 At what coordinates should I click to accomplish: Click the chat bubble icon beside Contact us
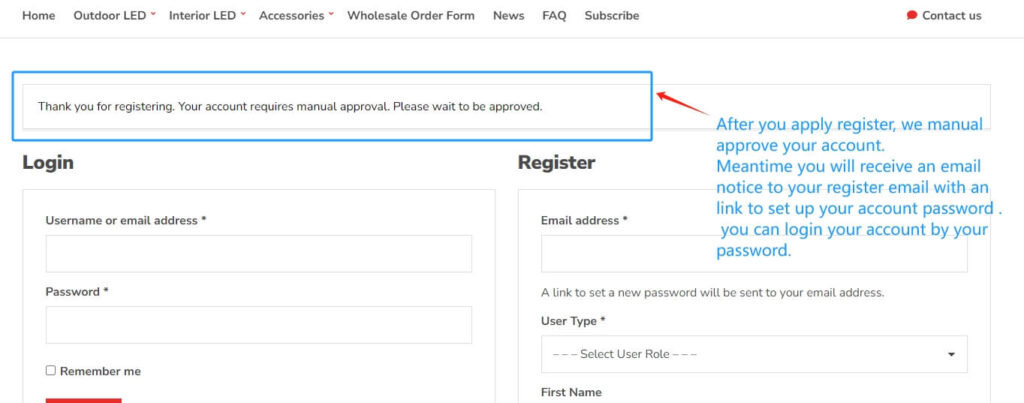[911, 15]
